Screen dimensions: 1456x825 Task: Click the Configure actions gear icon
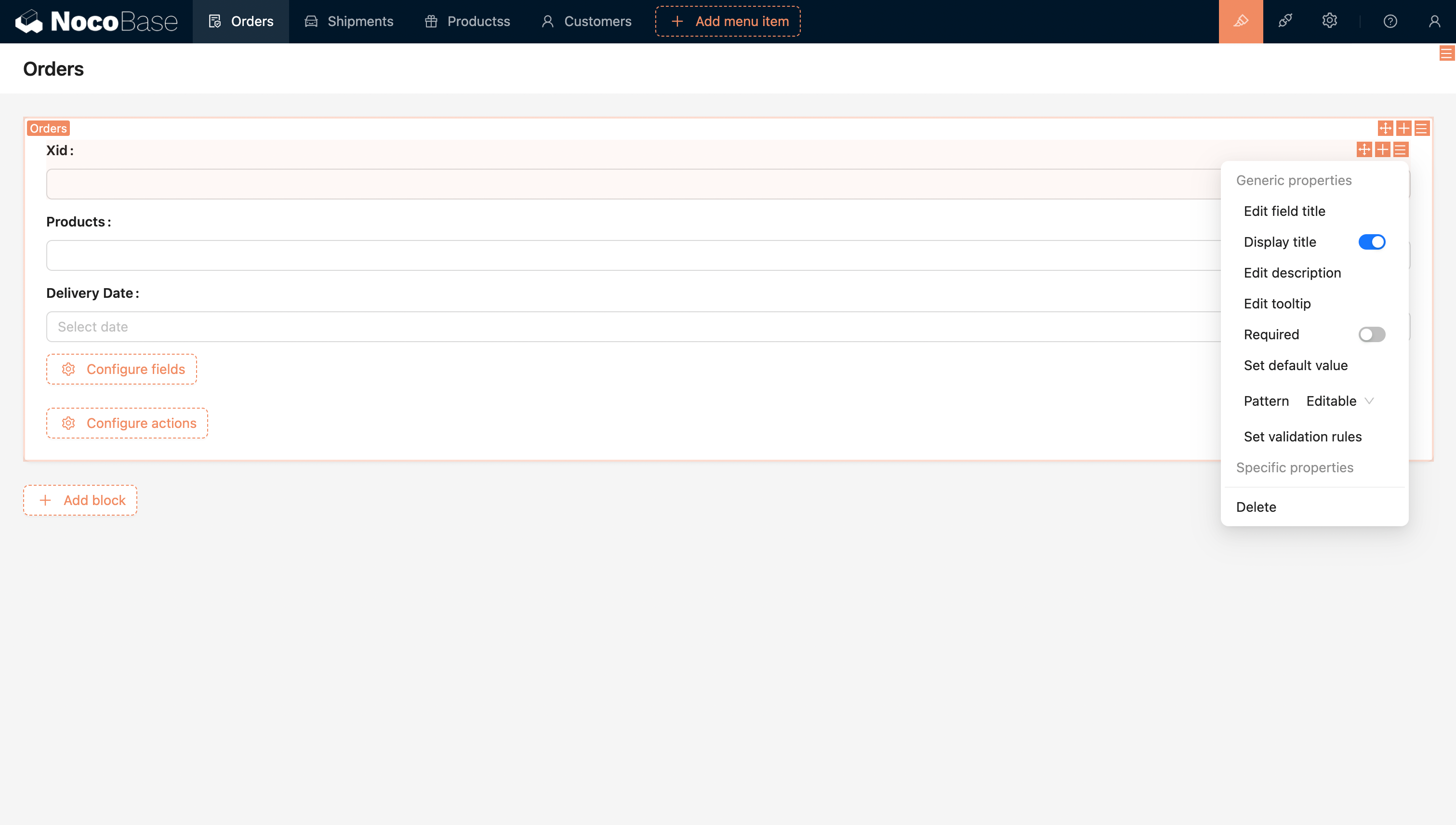click(68, 423)
